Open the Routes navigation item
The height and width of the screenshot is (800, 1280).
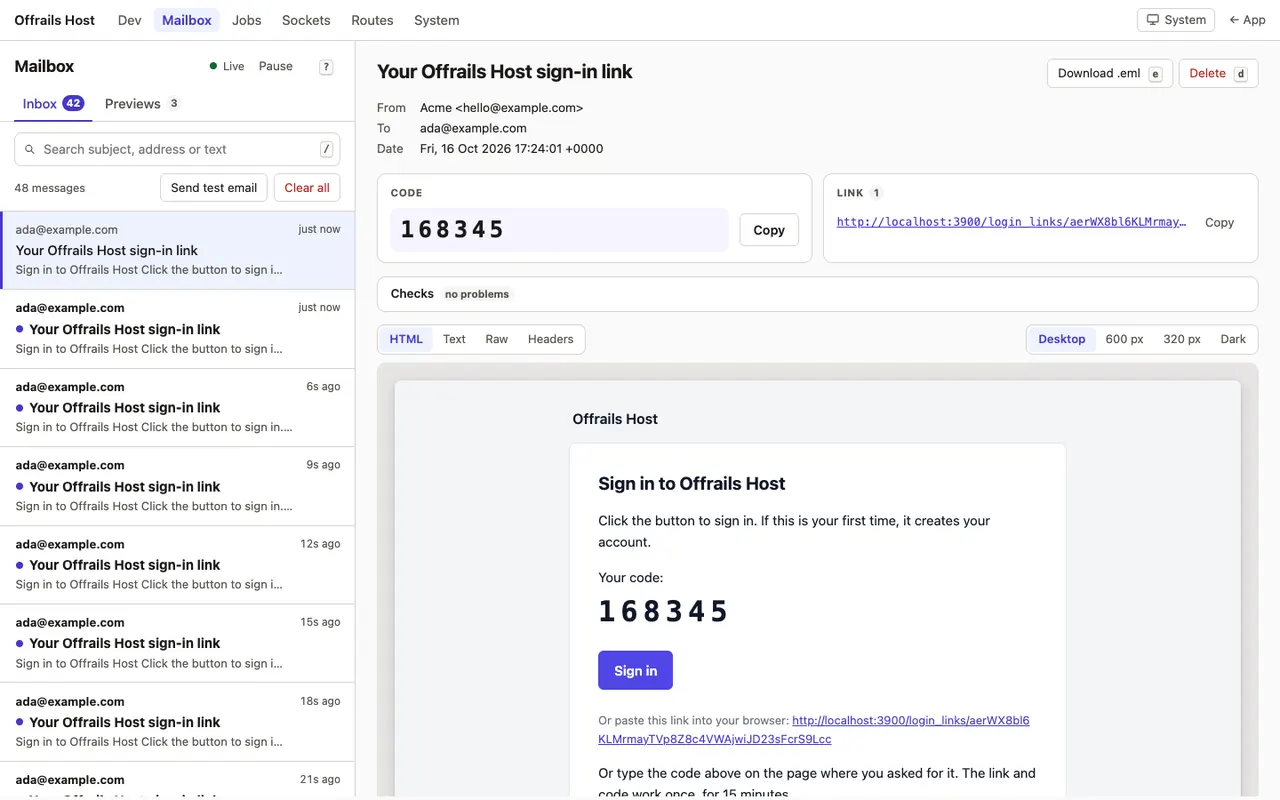coord(372,20)
